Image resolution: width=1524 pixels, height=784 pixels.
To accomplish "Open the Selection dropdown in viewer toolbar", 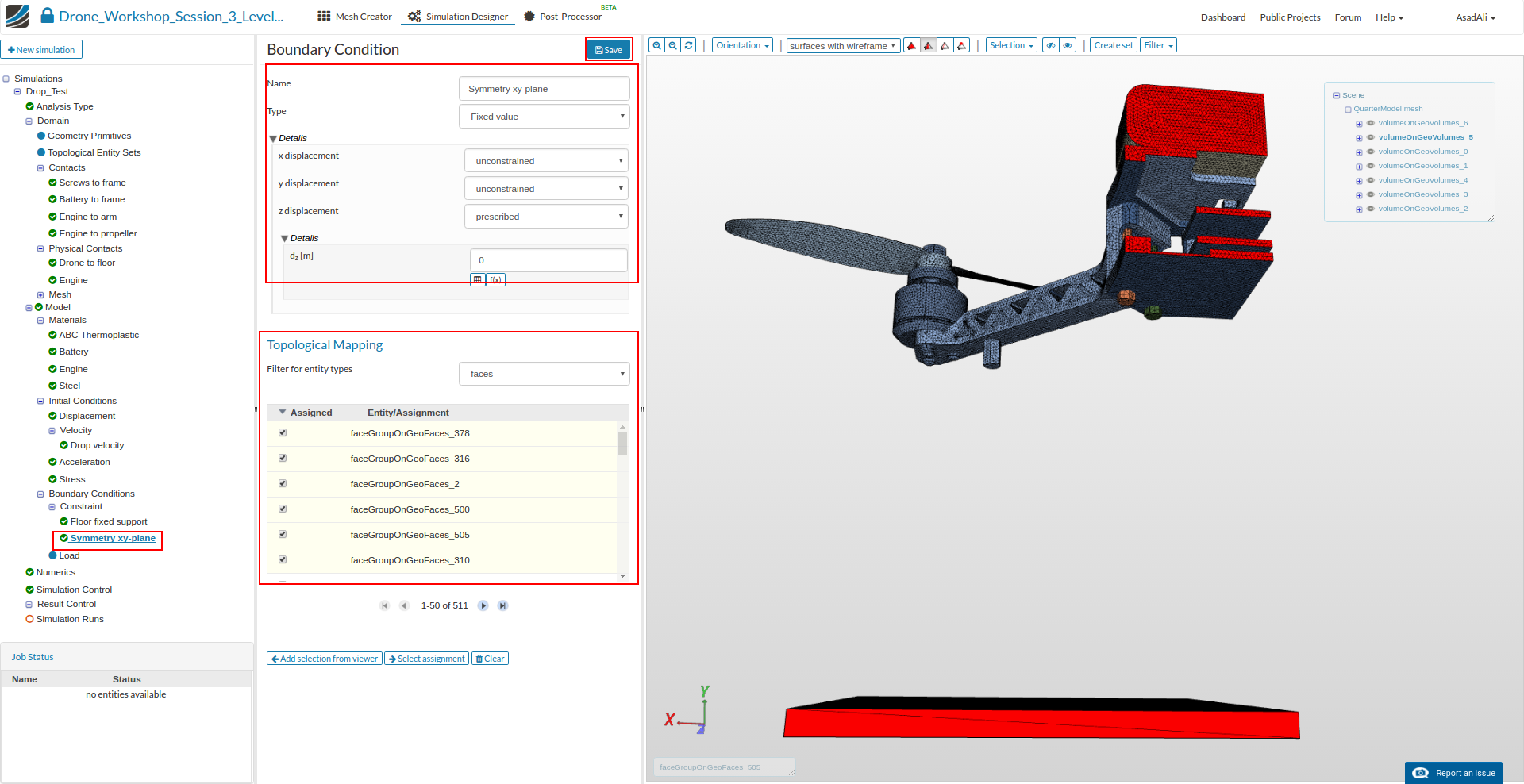I will [1011, 45].
